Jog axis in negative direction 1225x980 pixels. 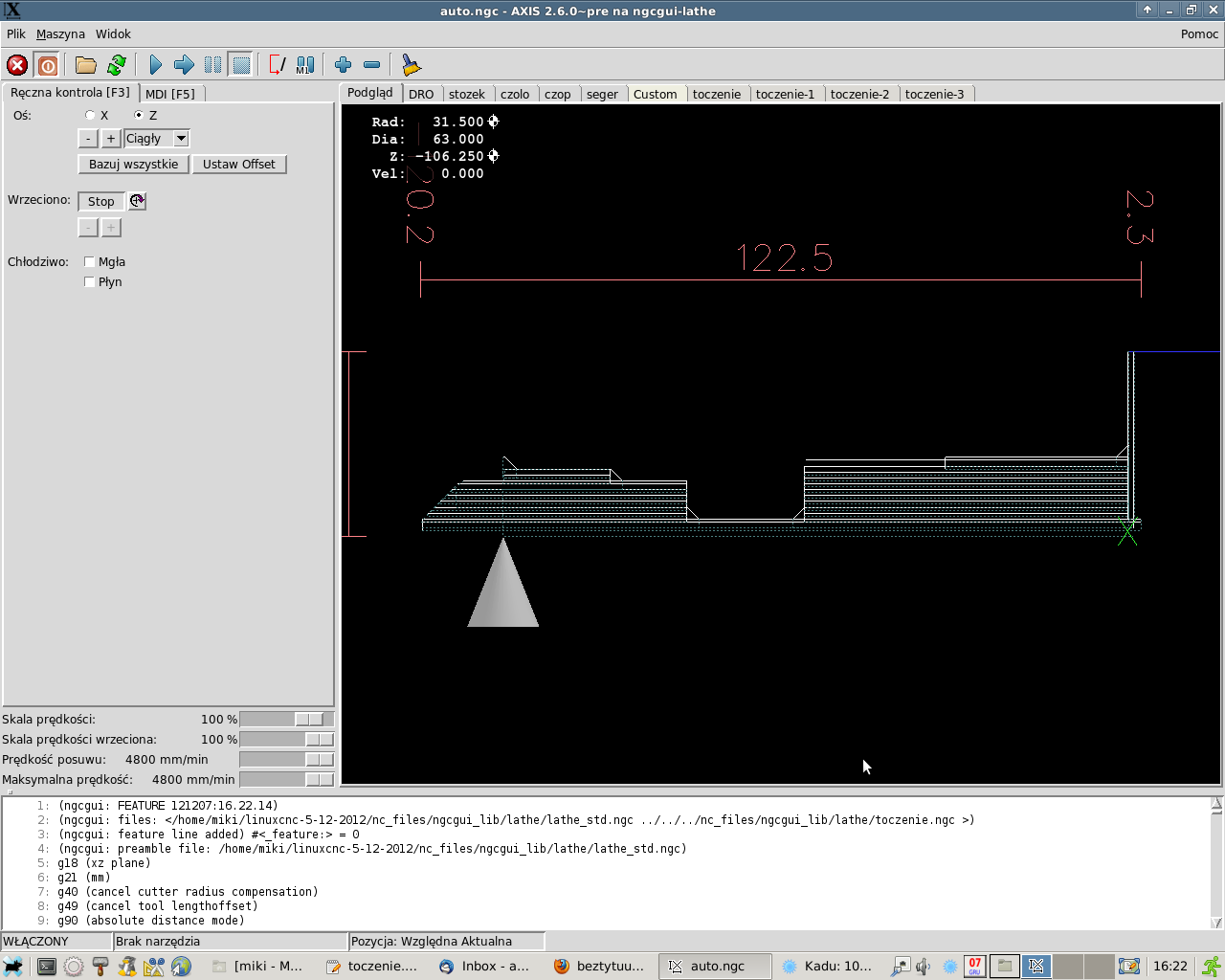[88, 139]
